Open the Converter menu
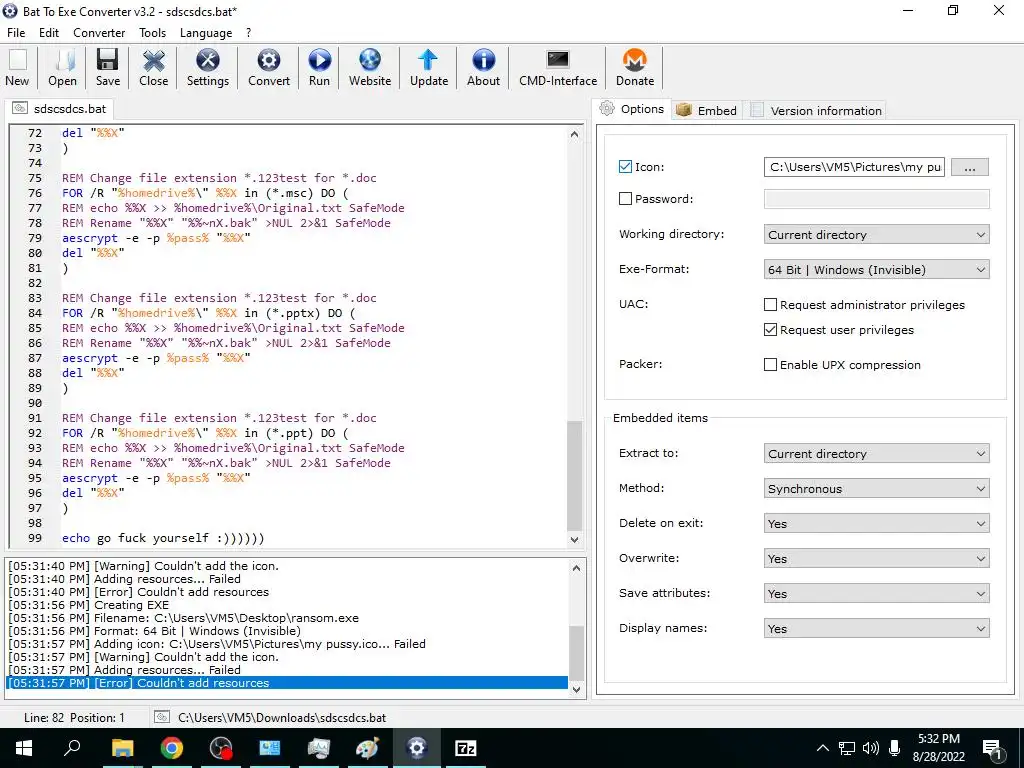1024x768 pixels. coord(99,33)
